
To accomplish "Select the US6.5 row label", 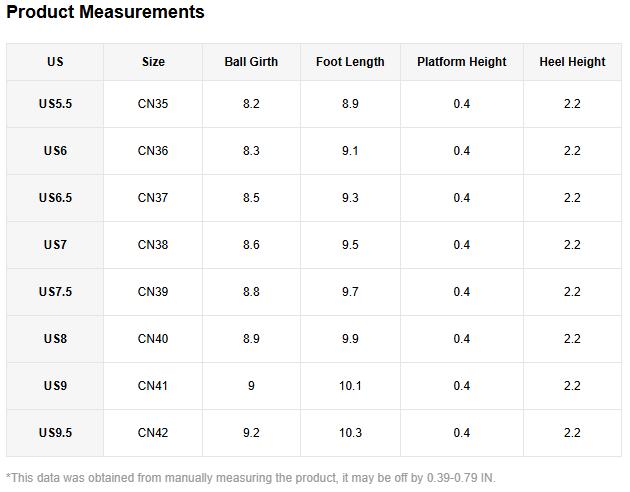I will 55,198.
